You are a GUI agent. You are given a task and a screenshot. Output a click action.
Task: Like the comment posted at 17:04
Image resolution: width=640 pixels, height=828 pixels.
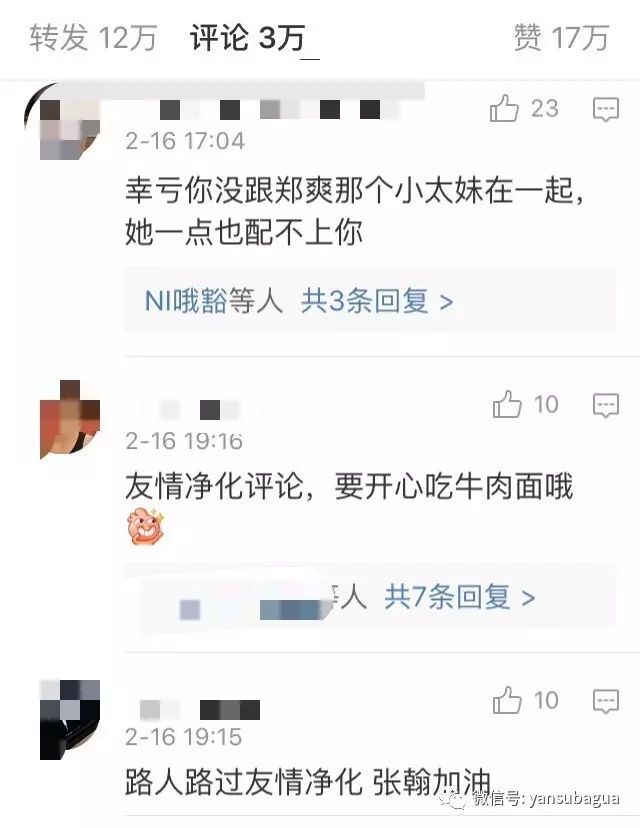click(504, 108)
